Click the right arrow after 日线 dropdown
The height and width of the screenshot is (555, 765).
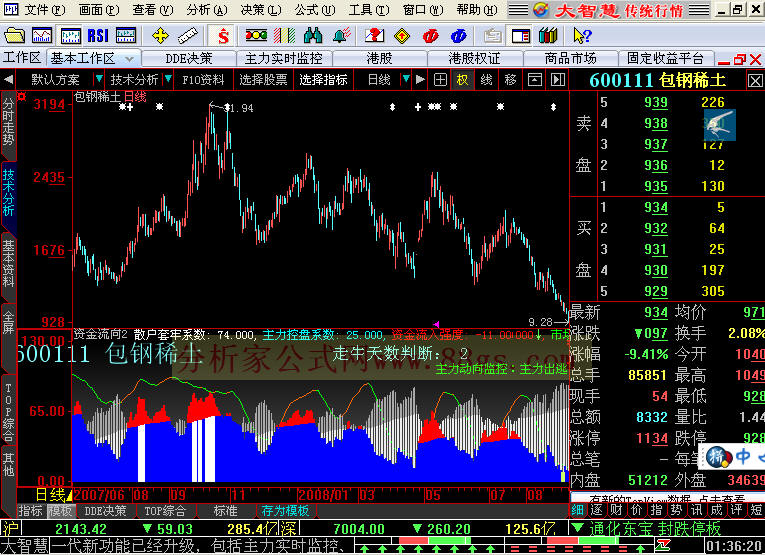tap(420, 79)
